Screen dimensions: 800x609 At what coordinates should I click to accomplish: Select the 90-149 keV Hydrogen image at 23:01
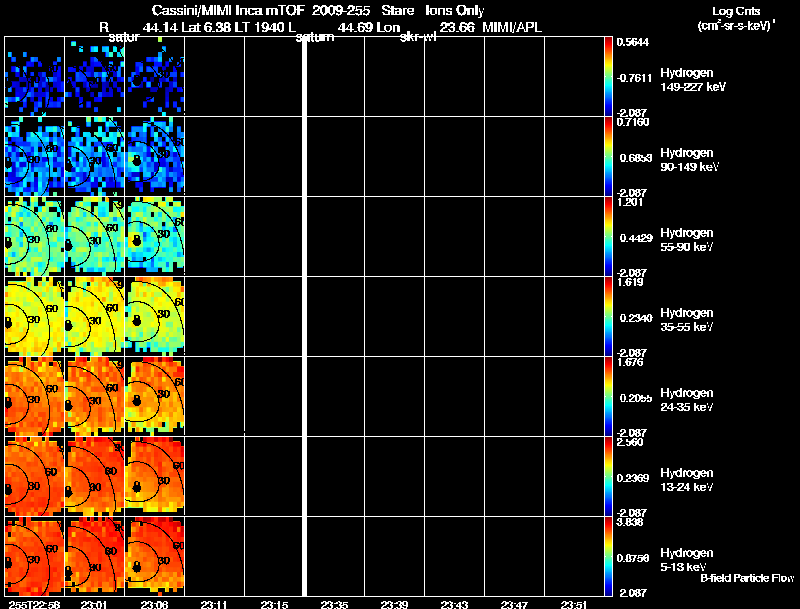click(x=94, y=156)
